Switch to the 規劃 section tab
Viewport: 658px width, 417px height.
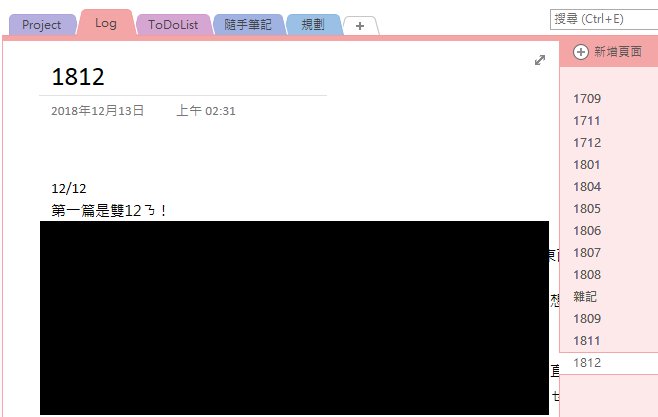(313, 25)
